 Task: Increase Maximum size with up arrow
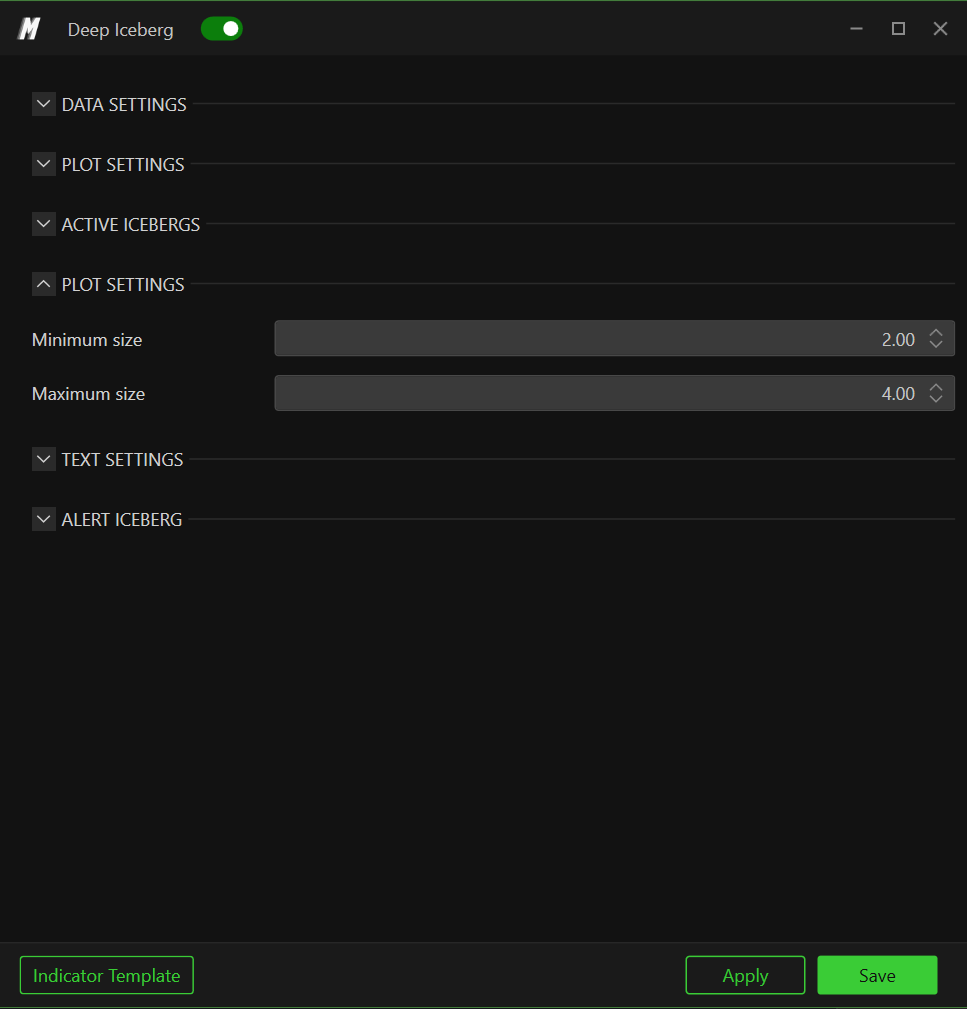click(936, 387)
